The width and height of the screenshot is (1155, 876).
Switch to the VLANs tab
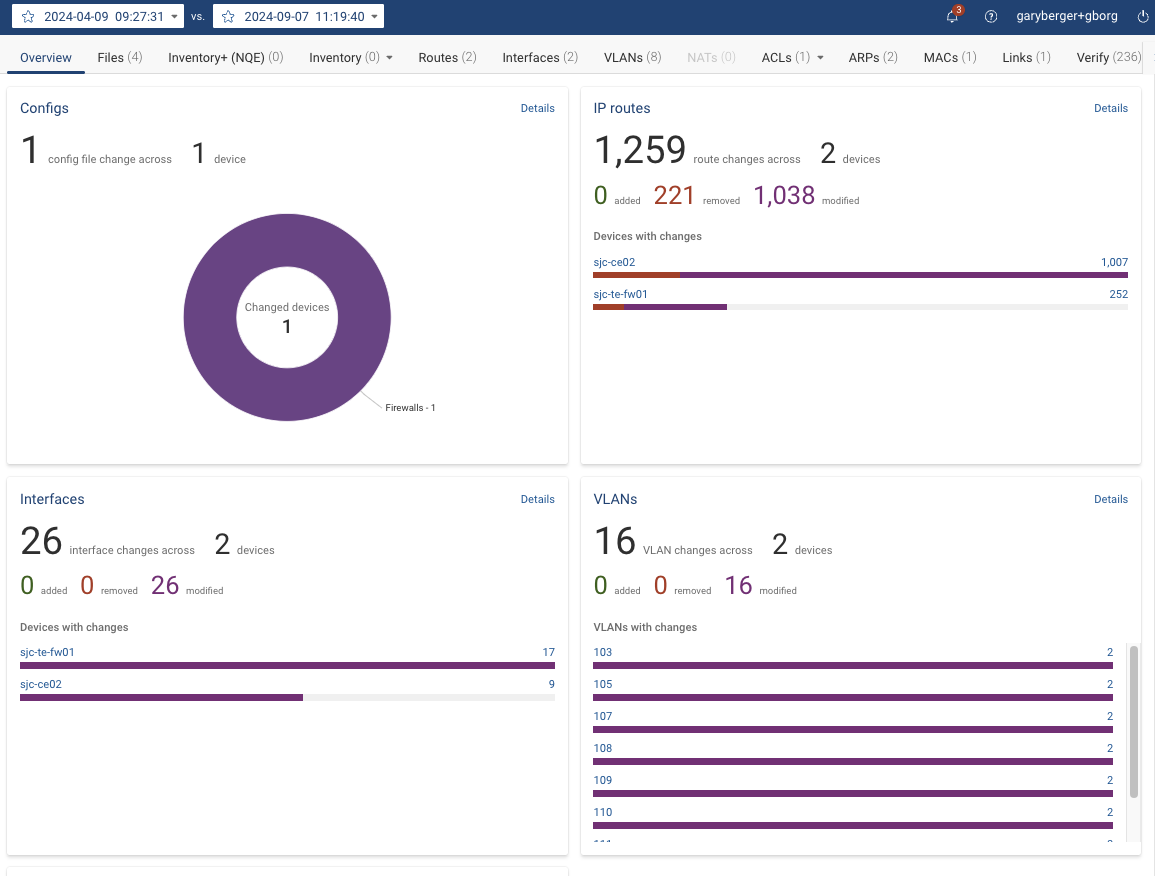coord(632,58)
